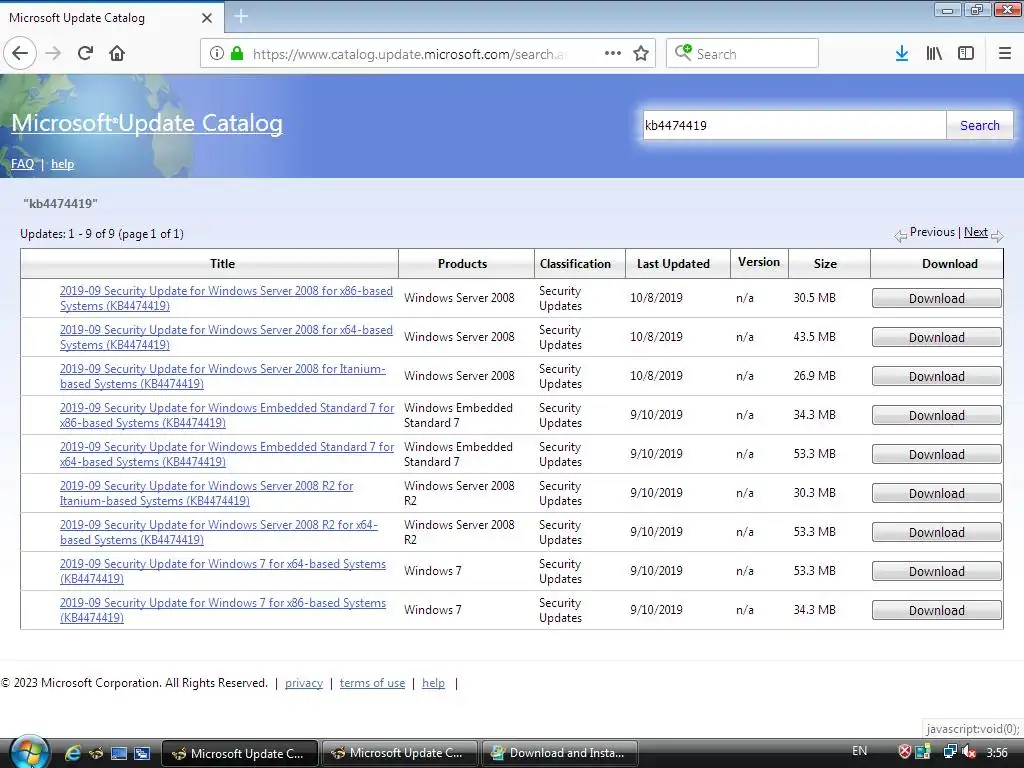Open the privacy footer link
1024x768 pixels.
[304, 683]
